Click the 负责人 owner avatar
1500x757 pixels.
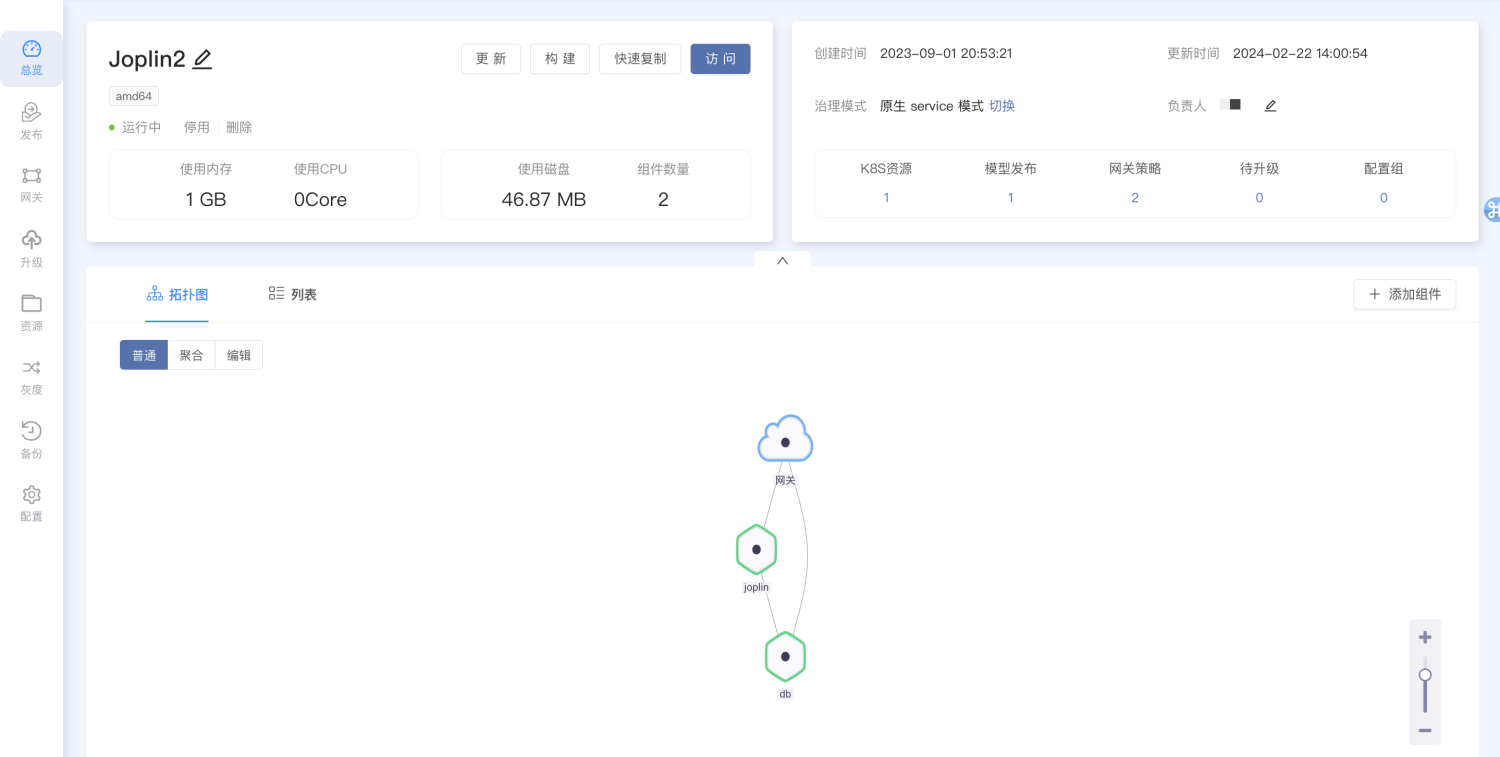[1231, 105]
